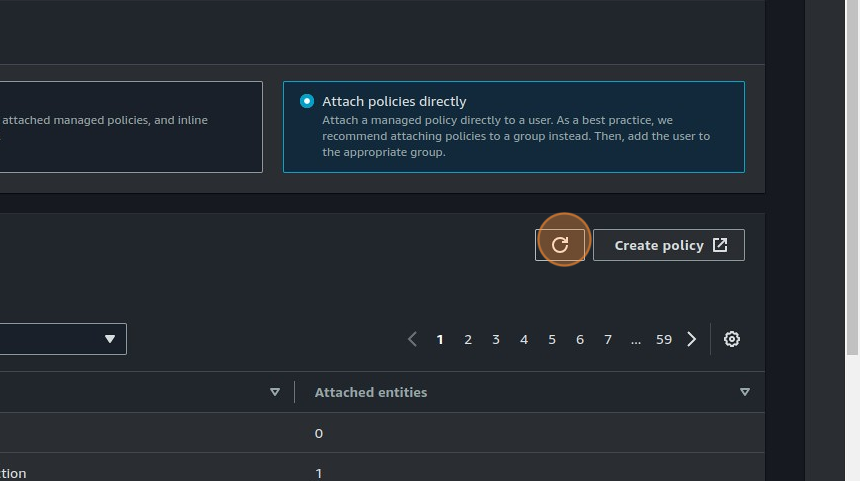
Task: Jump to page 3 of policies
Action: pyautogui.click(x=496, y=339)
